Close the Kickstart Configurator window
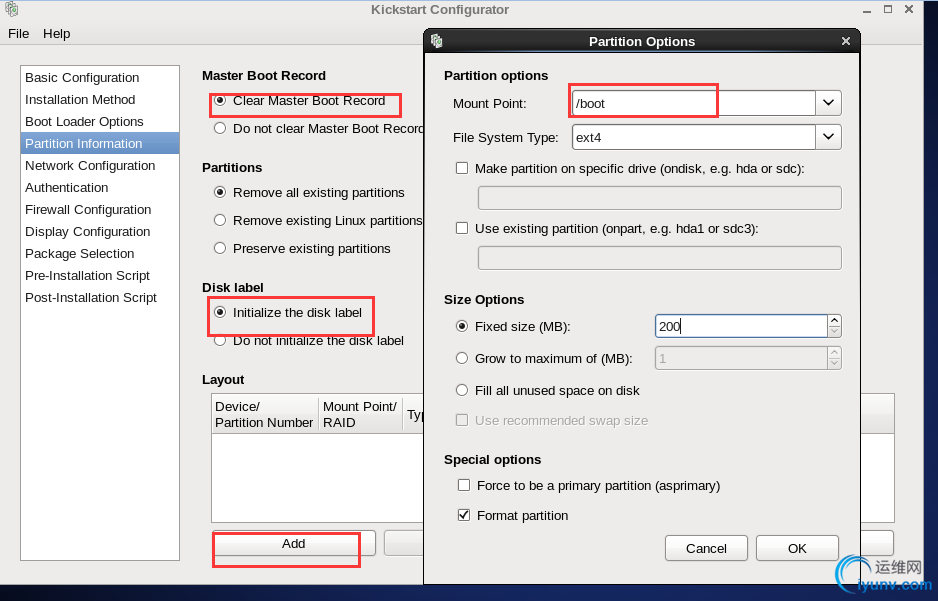This screenshot has height=601, width=938. pos(909,10)
